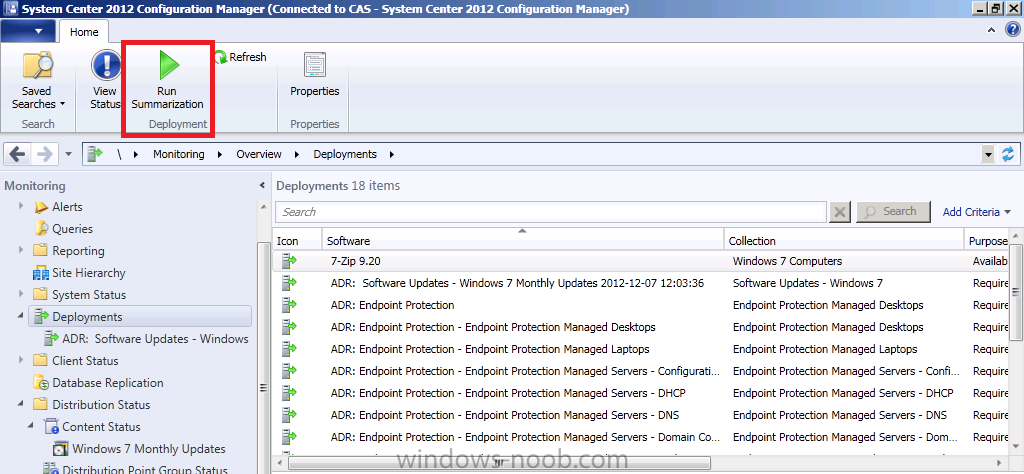1024x474 pixels.
Task: Select ADR: Software Updates - Windows tree child
Action: (x=155, y=339)
